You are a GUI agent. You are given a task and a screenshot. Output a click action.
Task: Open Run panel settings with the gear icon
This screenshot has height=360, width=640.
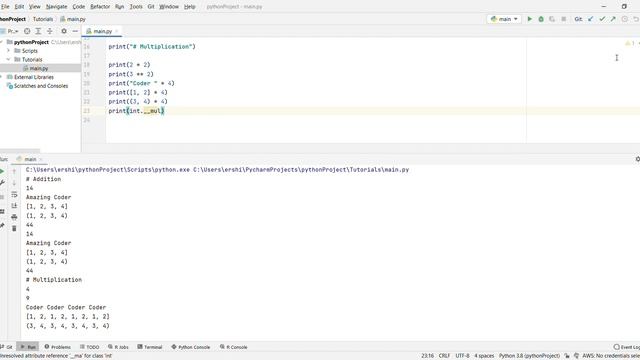click(x=637, y=159)
